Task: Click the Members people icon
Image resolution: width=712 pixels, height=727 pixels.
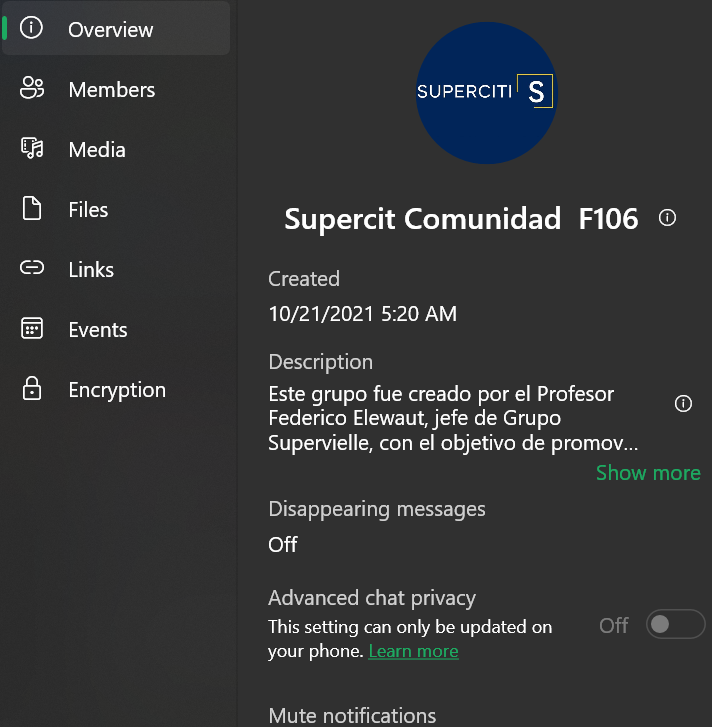Action: 32,88
